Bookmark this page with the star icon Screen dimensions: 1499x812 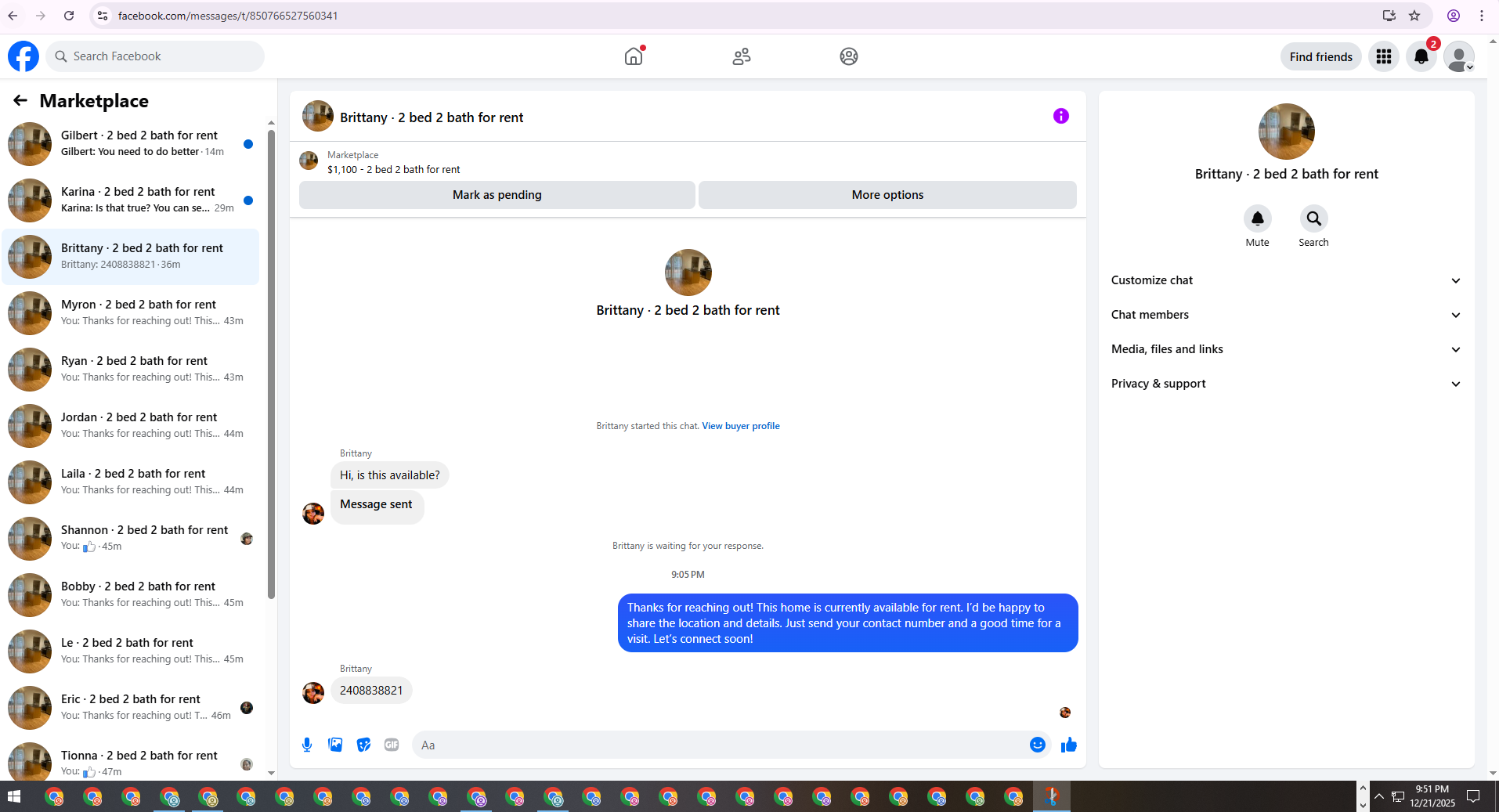[x=1414, y=16]
